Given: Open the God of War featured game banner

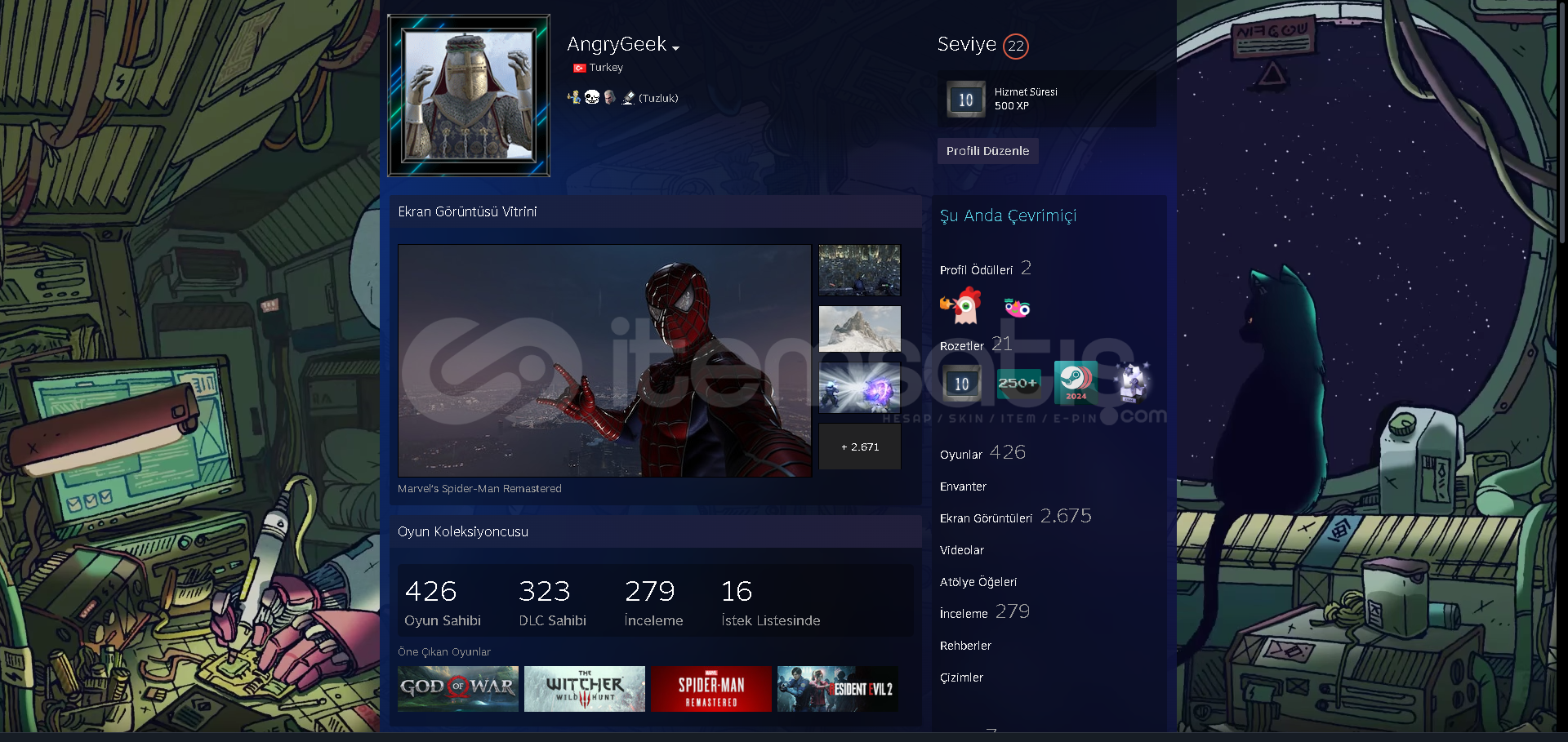Looking at the screenshot, I should point(458,689).
